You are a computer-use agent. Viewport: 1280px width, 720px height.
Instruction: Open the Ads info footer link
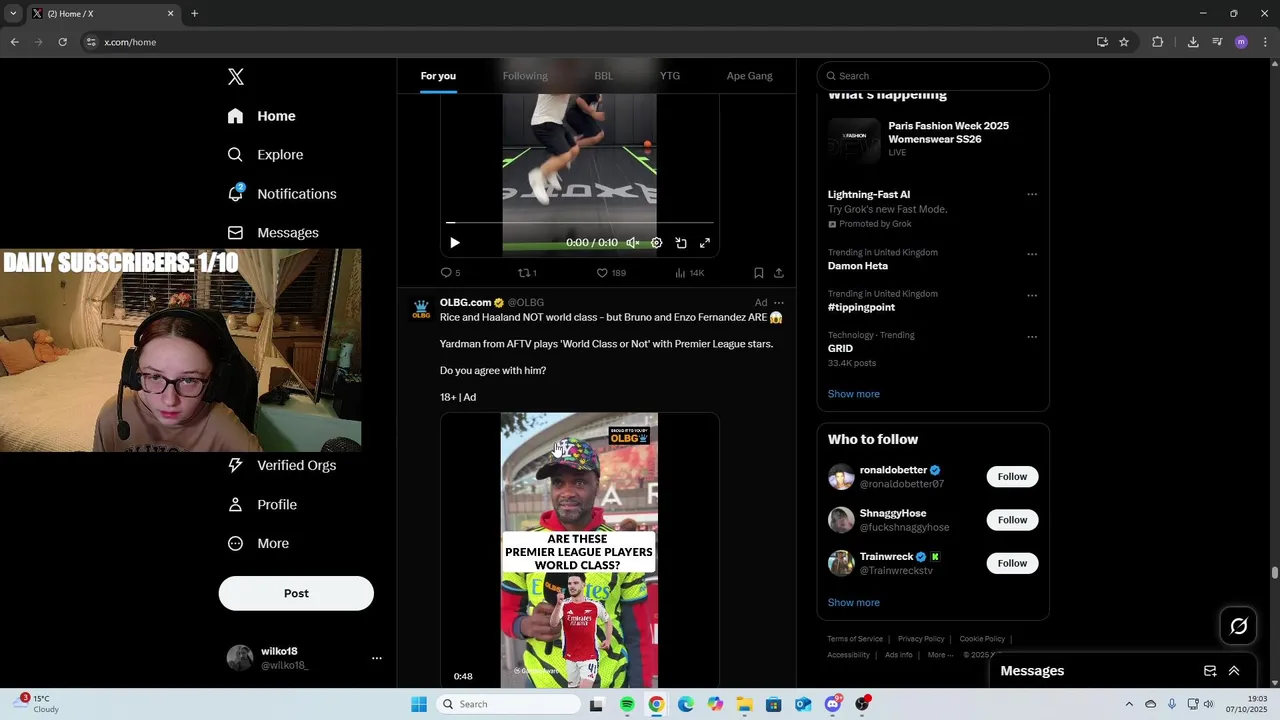(899, 655)
